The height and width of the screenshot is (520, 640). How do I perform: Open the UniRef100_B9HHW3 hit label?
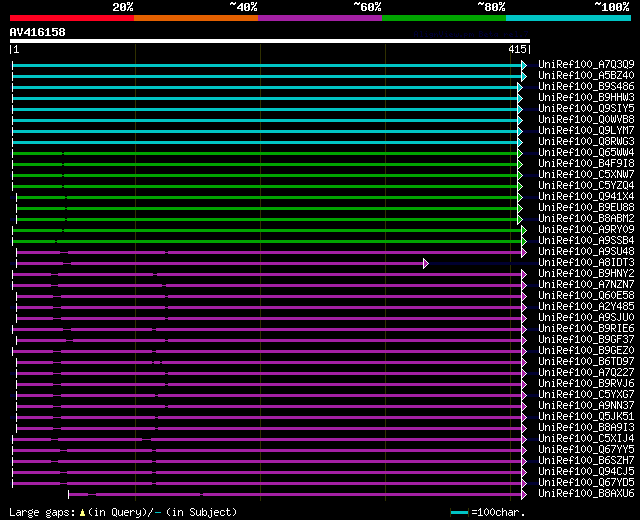coord(586,98)
